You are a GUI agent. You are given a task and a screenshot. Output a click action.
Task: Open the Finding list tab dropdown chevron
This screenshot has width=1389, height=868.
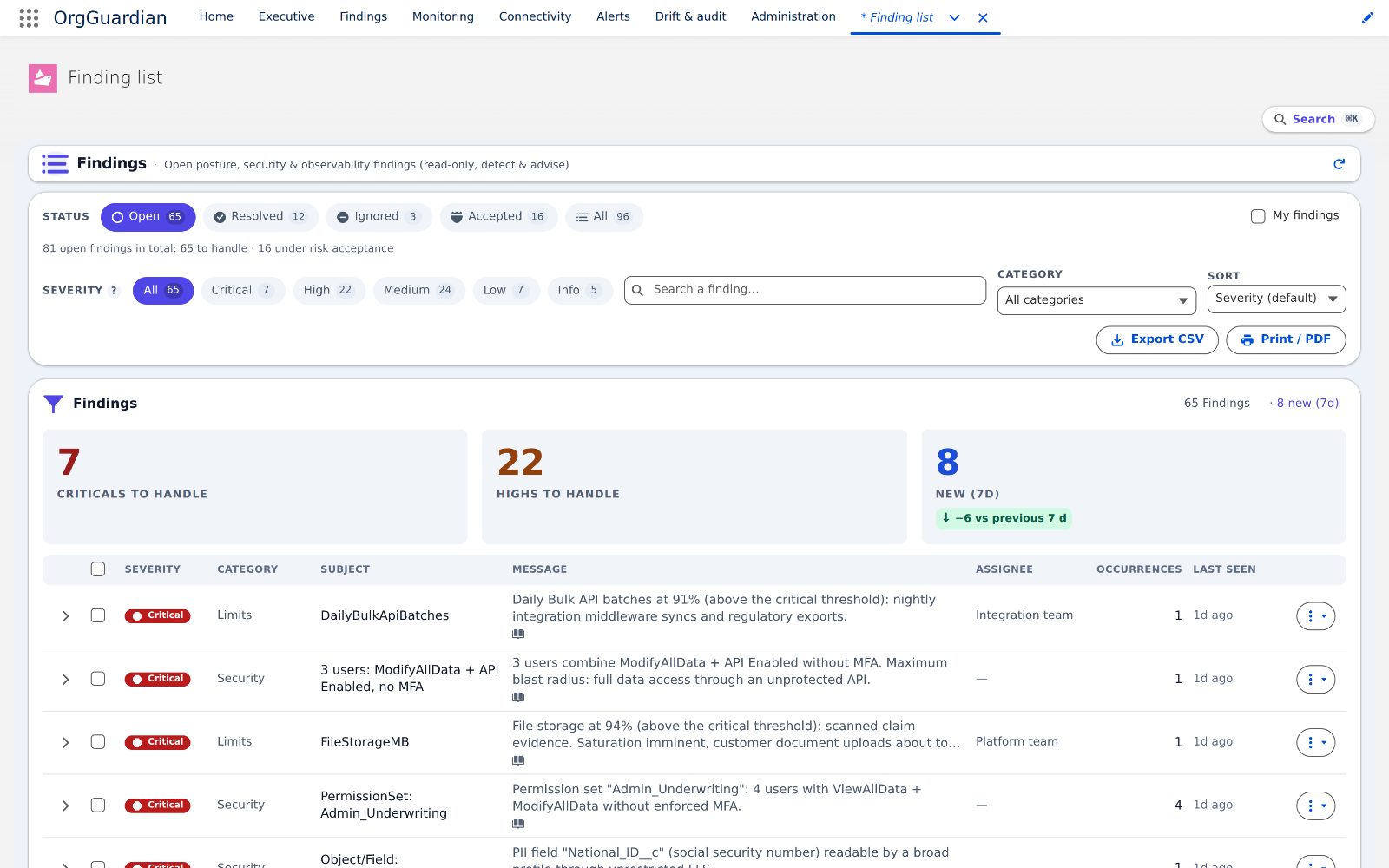pos(954,17)
